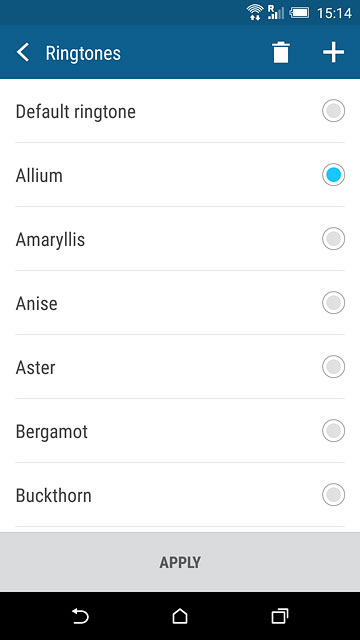Viewport: 360px width, 640px height.
Task: Choose the Bergamot ringtone label
Action: pyautogui.click(x=52, y=432)
